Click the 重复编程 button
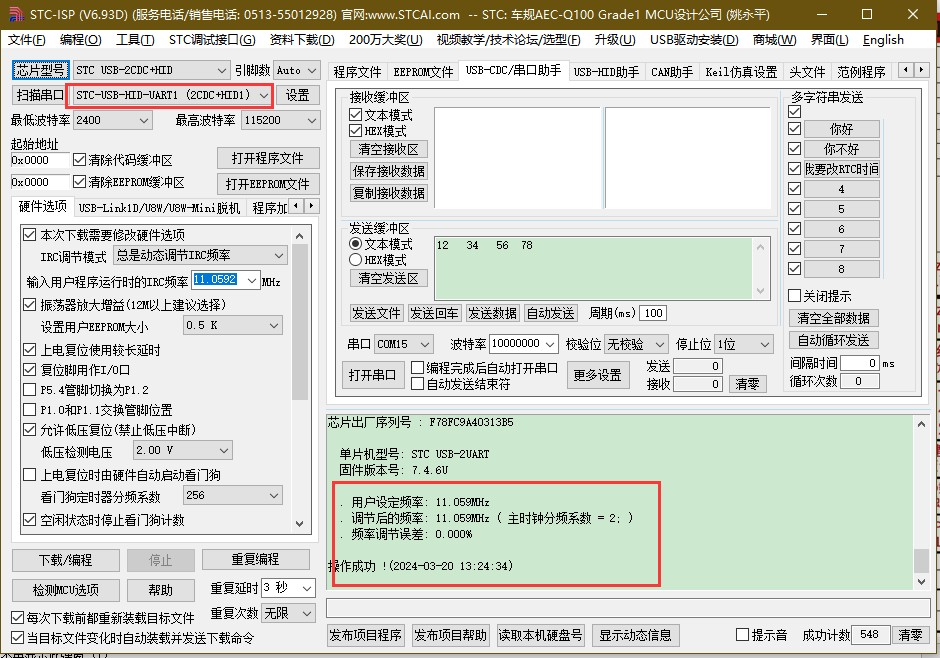This screenshot has width=940, height=658. [x=255, y=559]
